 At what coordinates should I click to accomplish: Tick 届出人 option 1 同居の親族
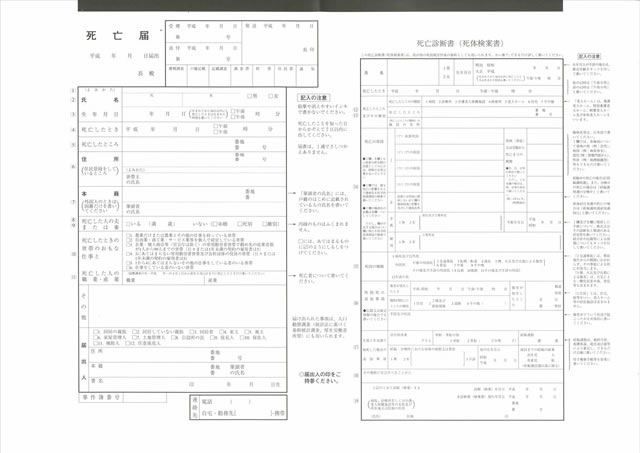pos(96,332)
